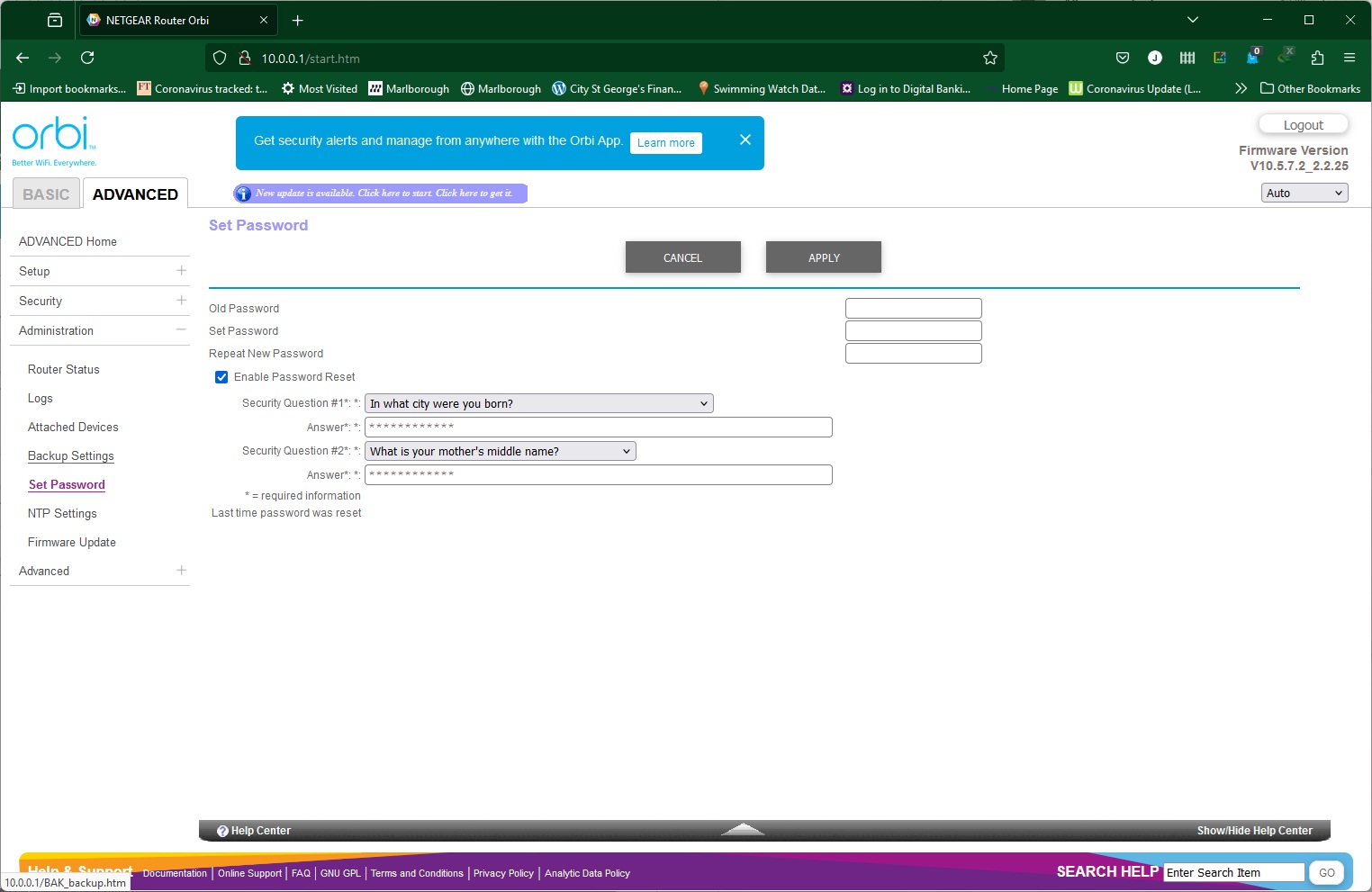Reload the router page

click(x=87, y=58)
